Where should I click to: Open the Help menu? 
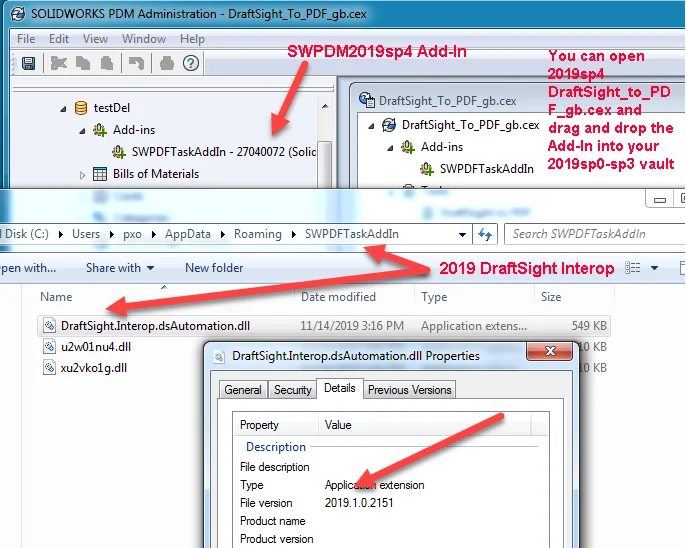(x=192, y=39)
